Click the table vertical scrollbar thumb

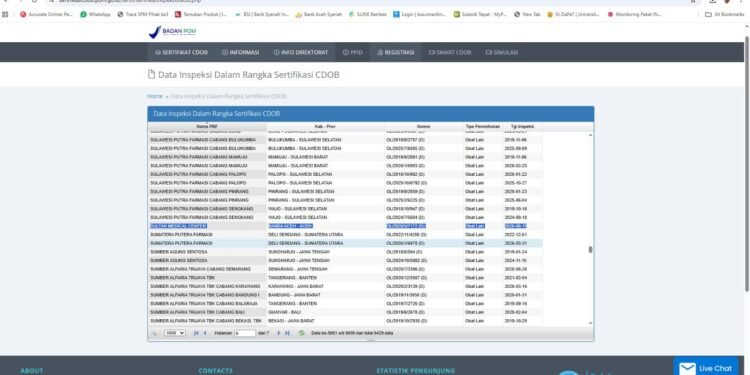coord(590,250)
